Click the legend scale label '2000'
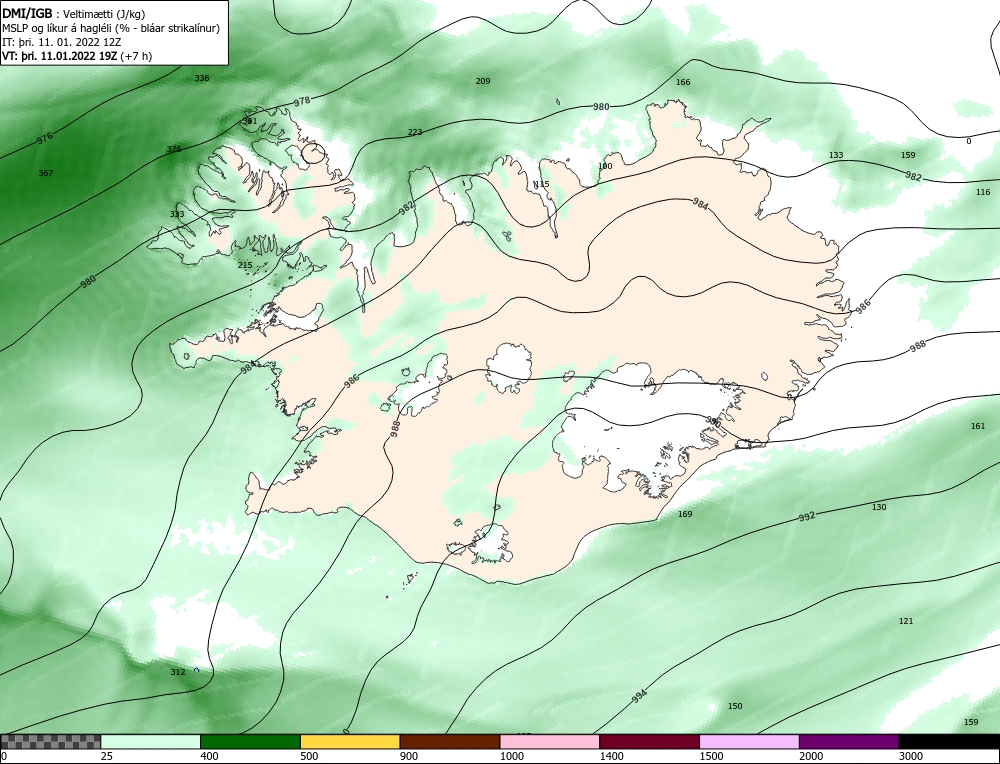The height and width of the screenshot is (764, 1000). coord(811,756)
